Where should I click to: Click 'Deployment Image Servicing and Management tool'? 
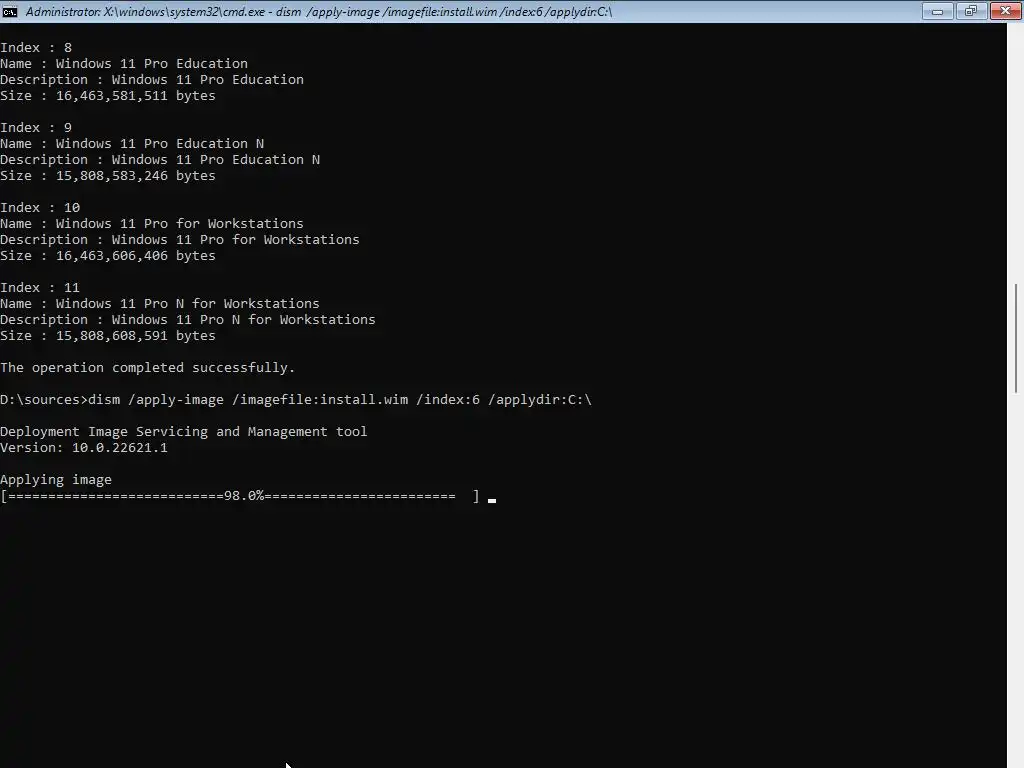point(184,432)
